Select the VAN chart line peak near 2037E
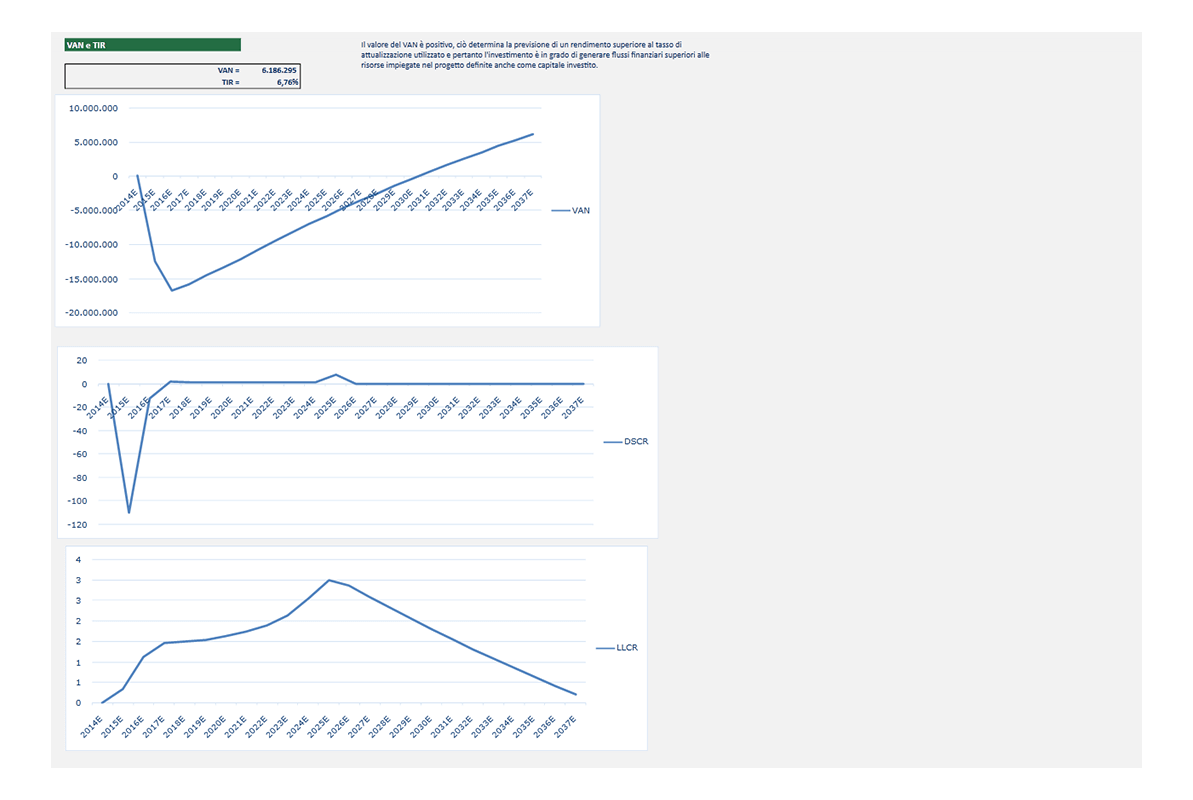Screen dimensions: 1193x800 533,134
